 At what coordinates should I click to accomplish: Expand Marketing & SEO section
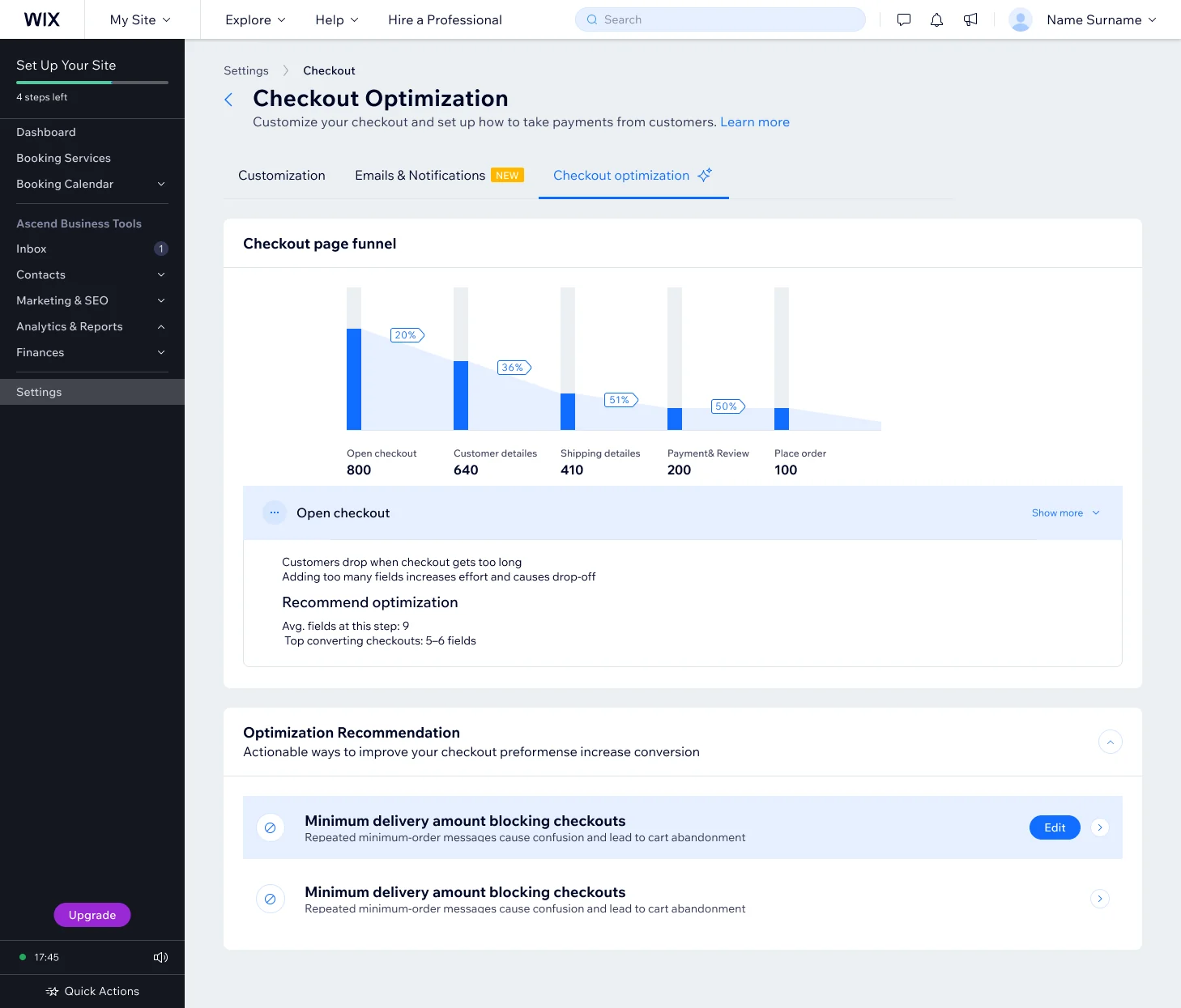[161, 300]
